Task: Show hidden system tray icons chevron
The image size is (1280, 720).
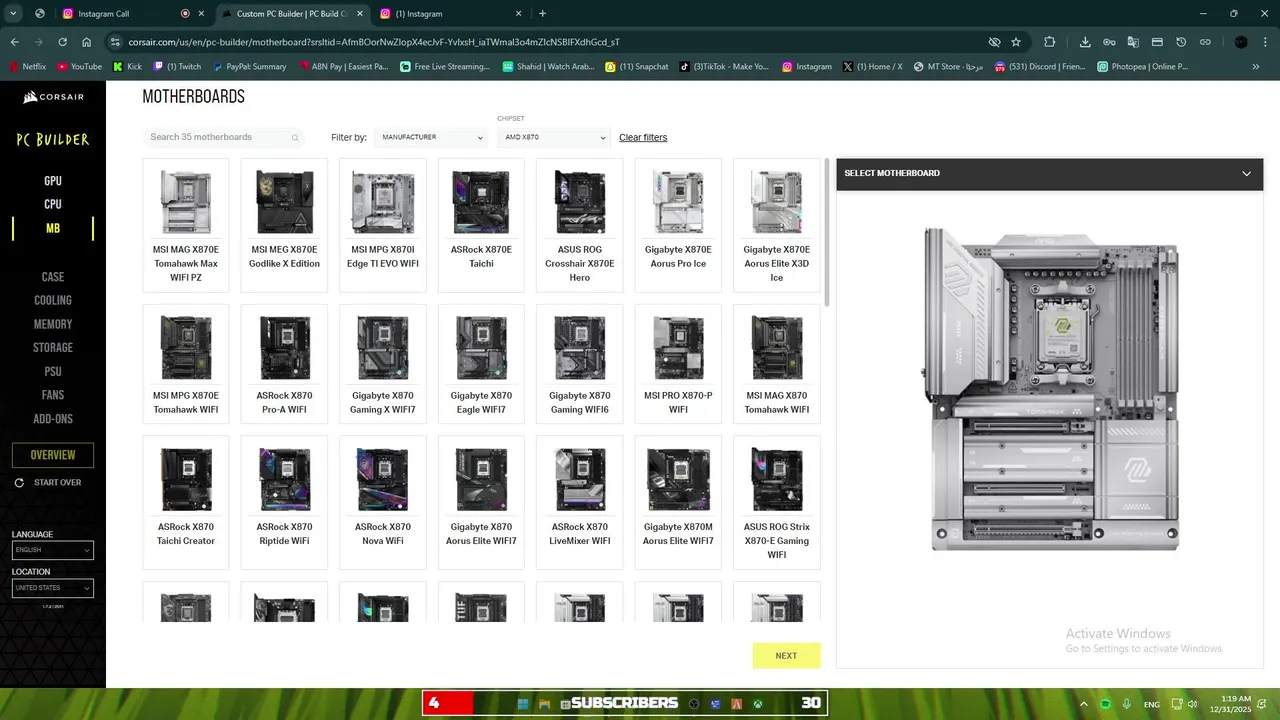Action: 1084,704
